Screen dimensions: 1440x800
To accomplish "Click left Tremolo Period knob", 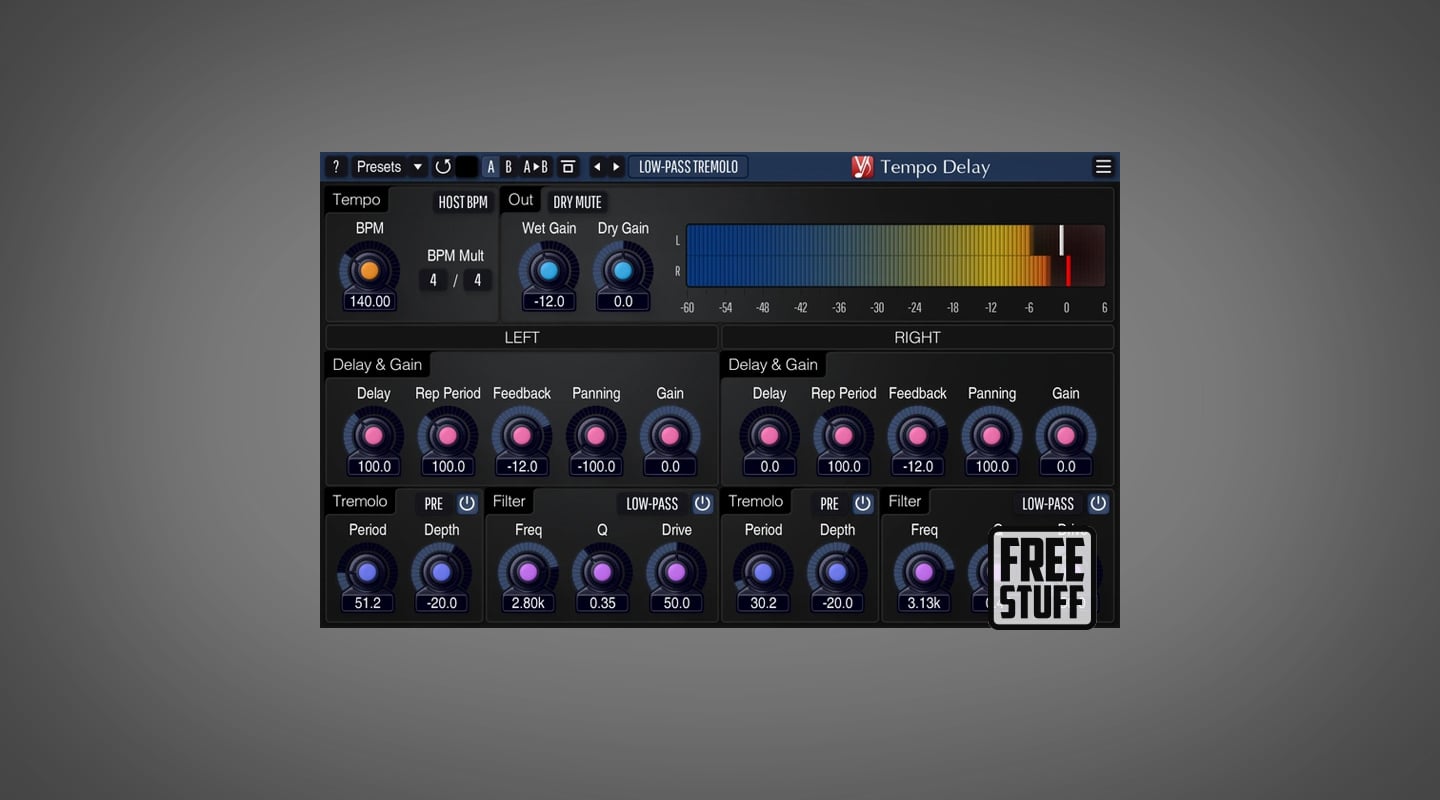I will [367, 572].
